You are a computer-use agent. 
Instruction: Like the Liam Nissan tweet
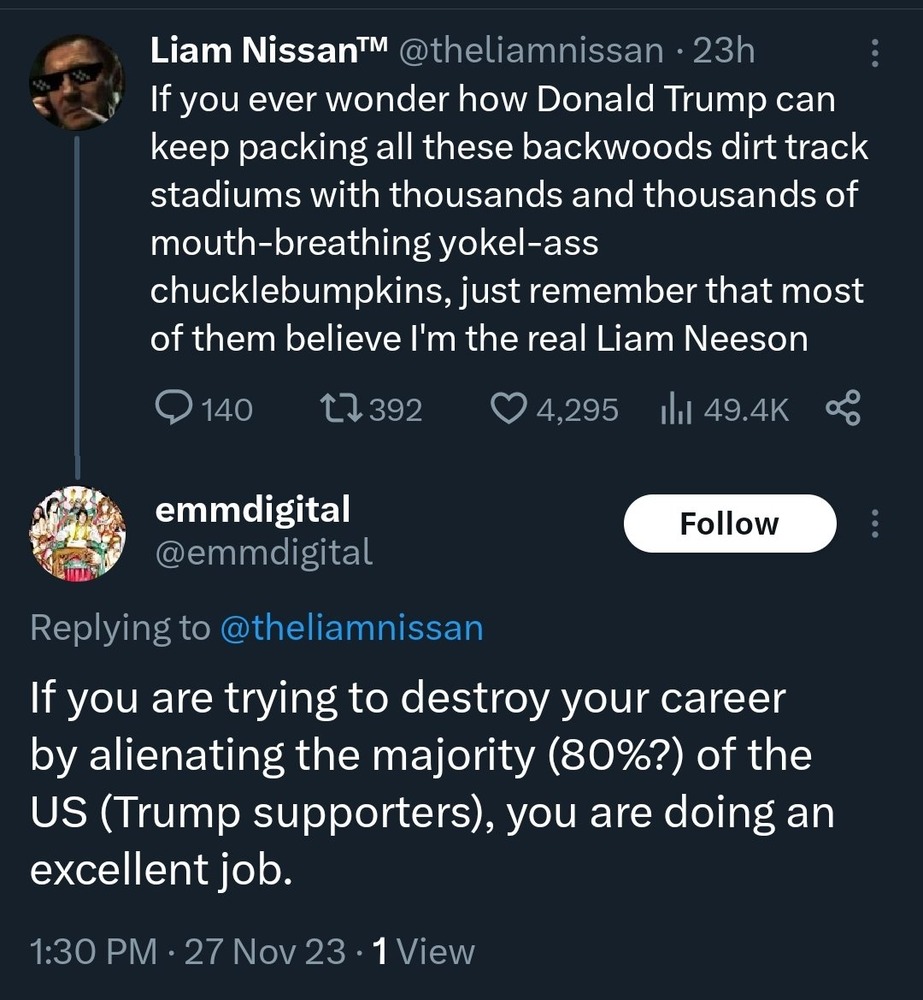point(510,408)
